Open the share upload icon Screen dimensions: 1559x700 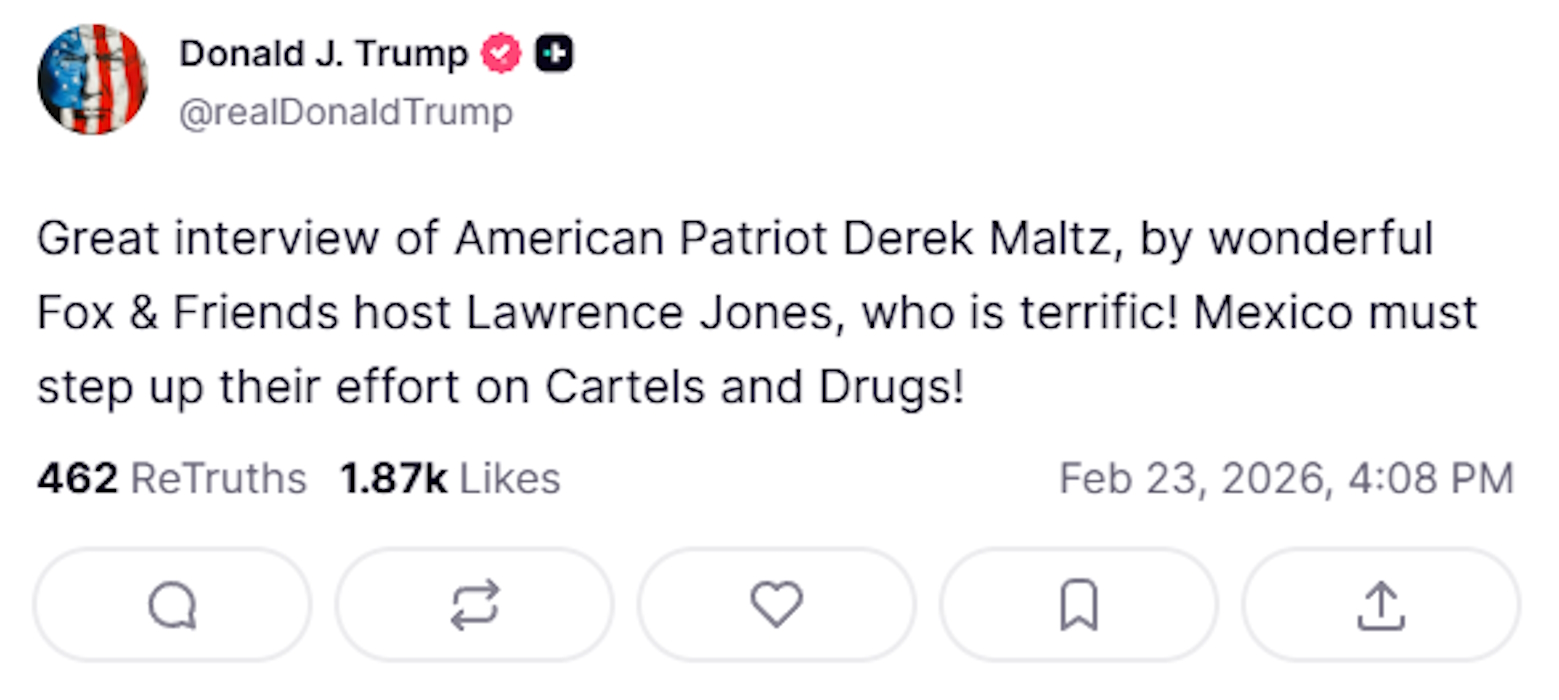[x=1381, y=605]
